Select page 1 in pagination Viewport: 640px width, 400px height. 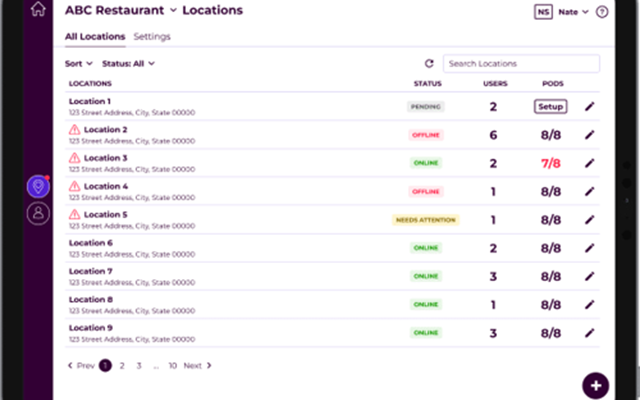coord(105,365)
